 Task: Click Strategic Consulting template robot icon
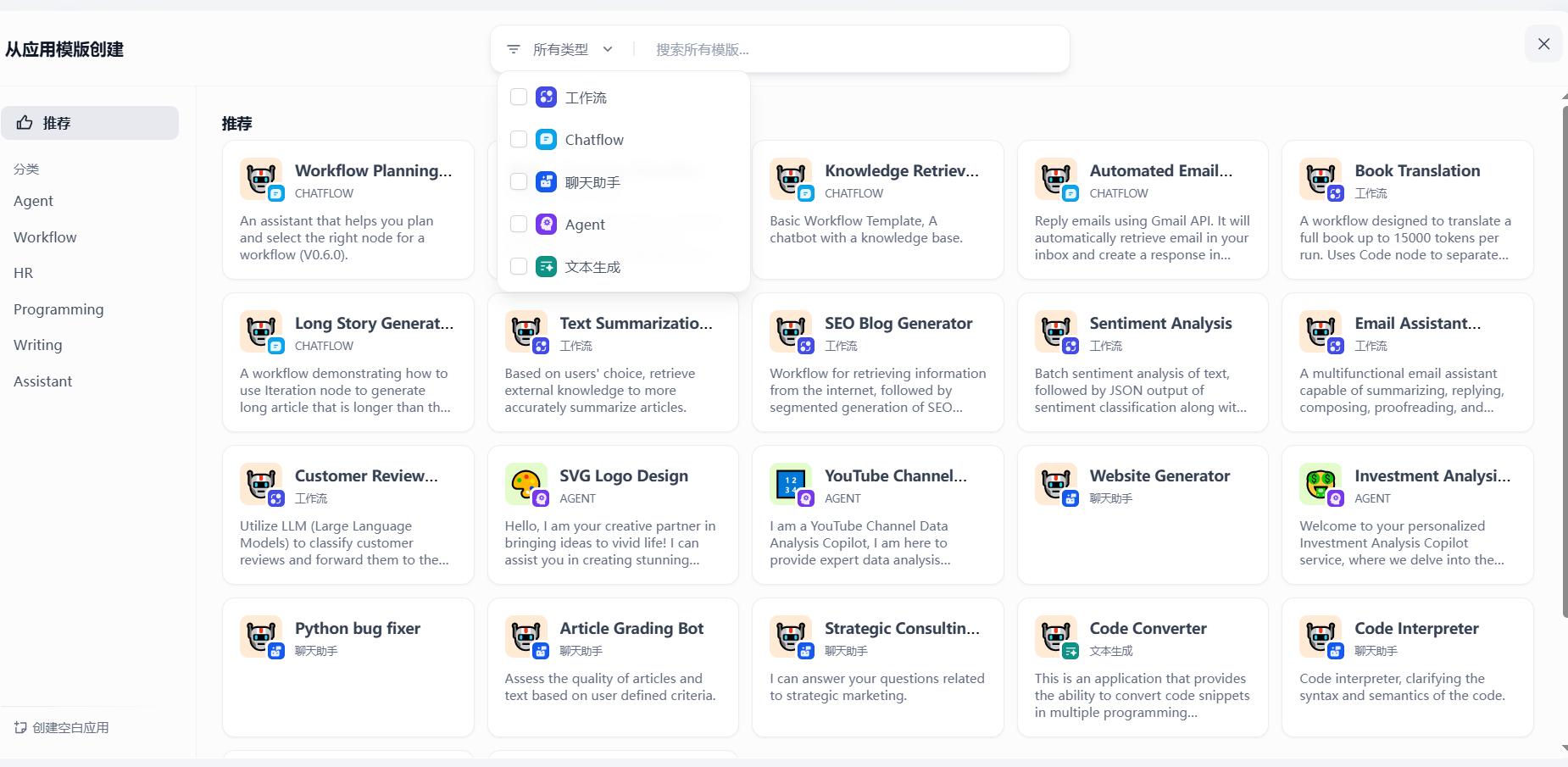click(791, 636)
